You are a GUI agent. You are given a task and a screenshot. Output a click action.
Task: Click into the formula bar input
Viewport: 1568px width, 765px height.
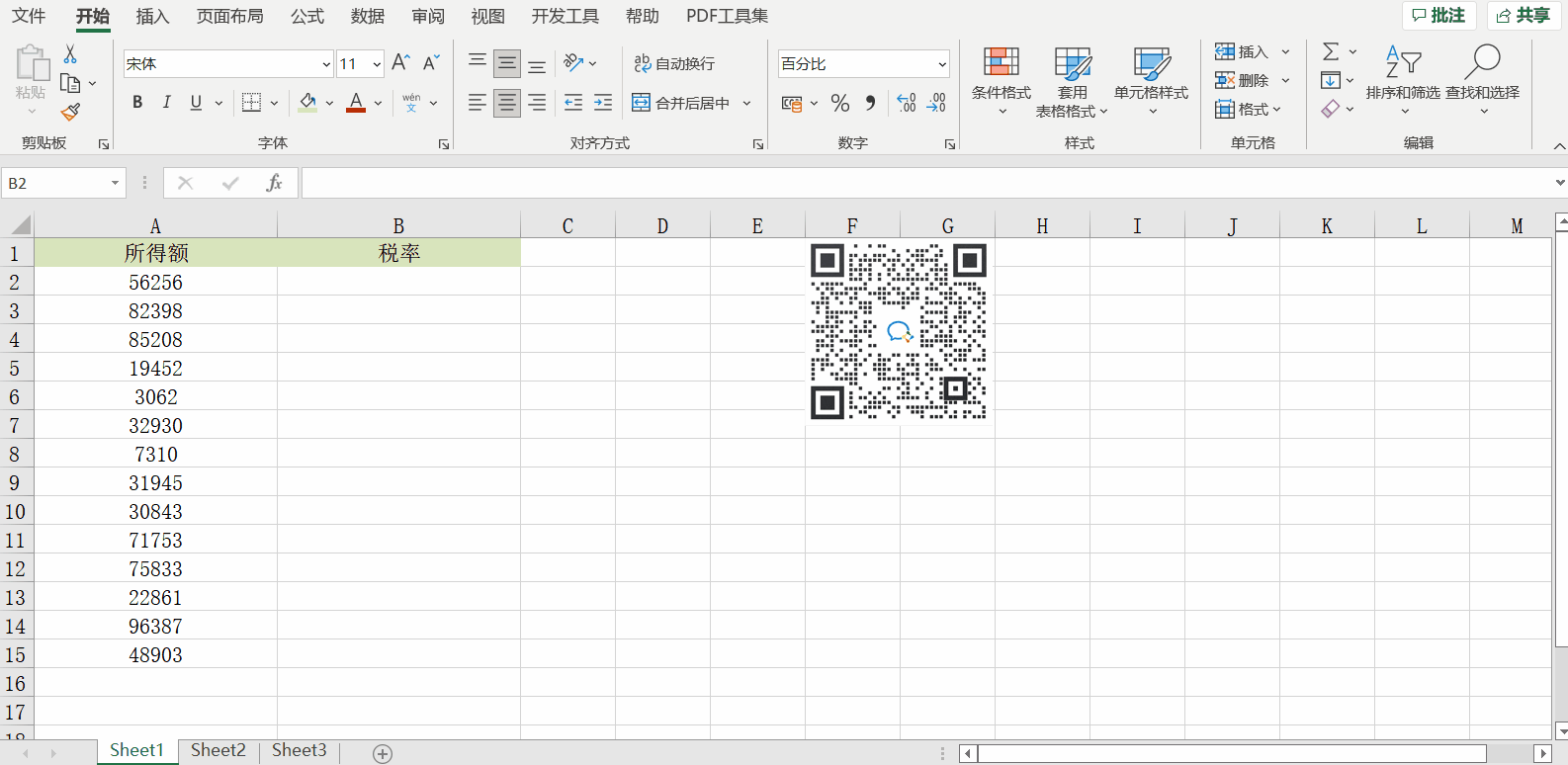click(925, 183)
